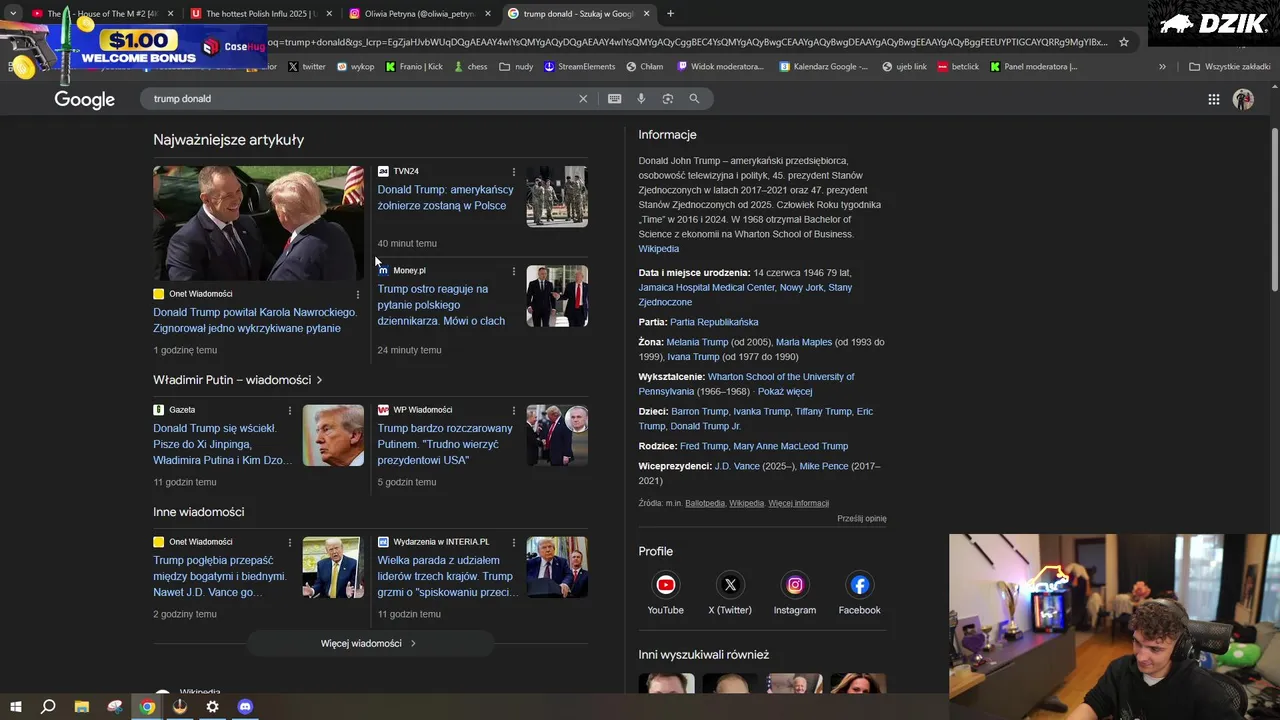Open the J.D. Vance link
The height and width of the screenshot is (720, 1280).
click(x=737, y=466)
